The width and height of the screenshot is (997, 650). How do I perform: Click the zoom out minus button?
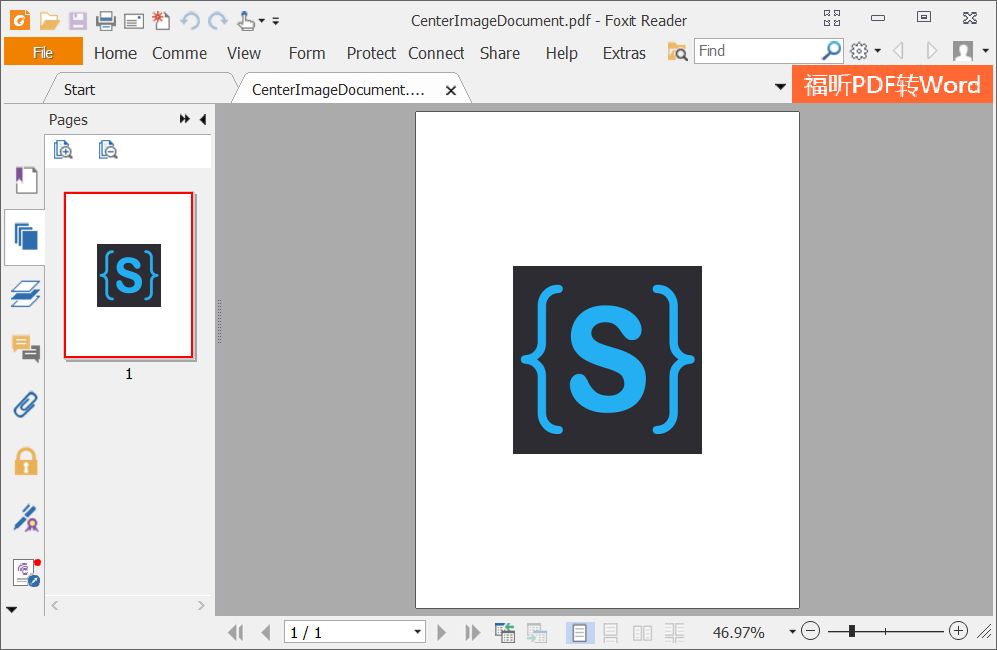click(811, 631)
